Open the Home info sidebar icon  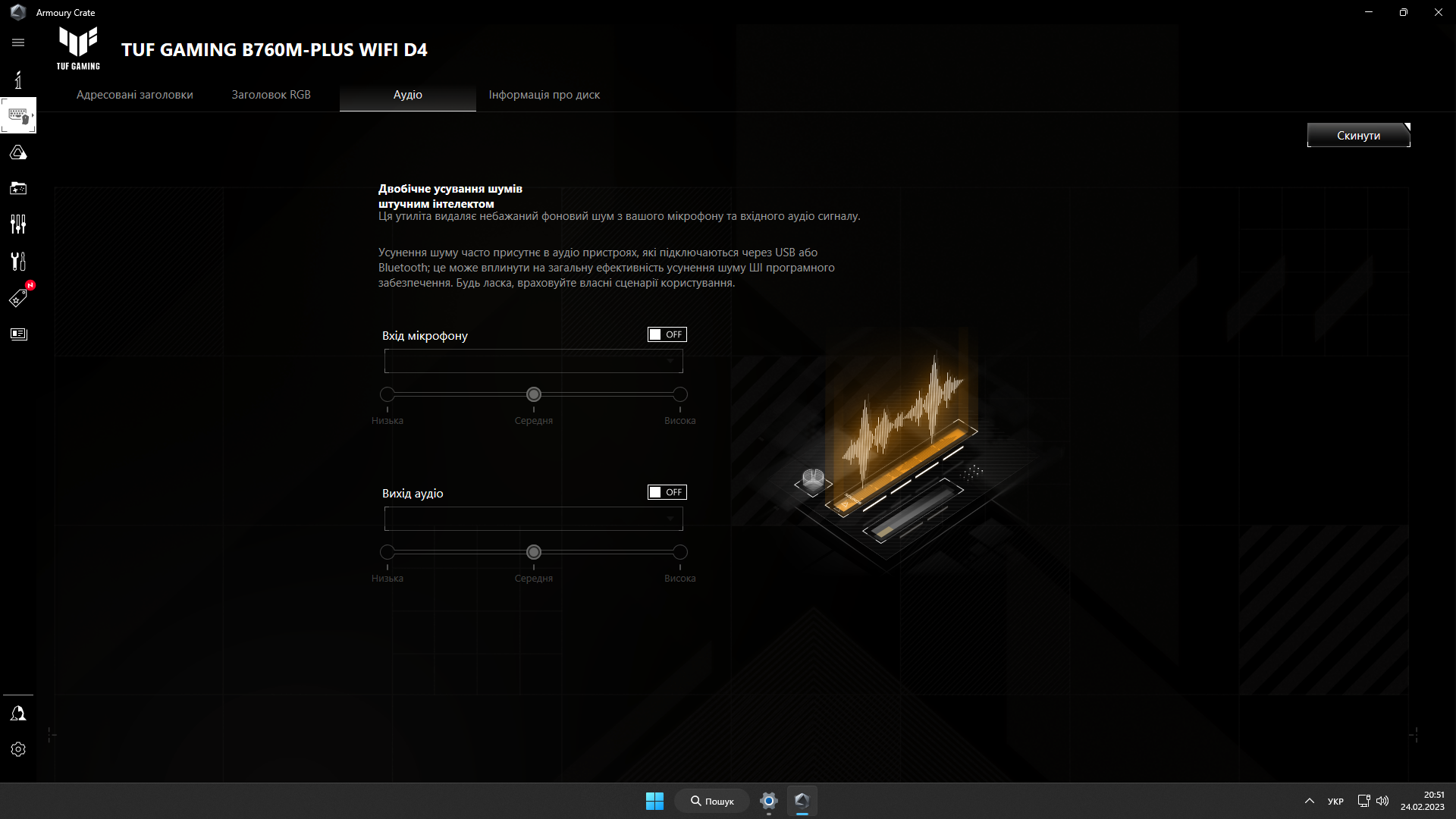point(18,80)
